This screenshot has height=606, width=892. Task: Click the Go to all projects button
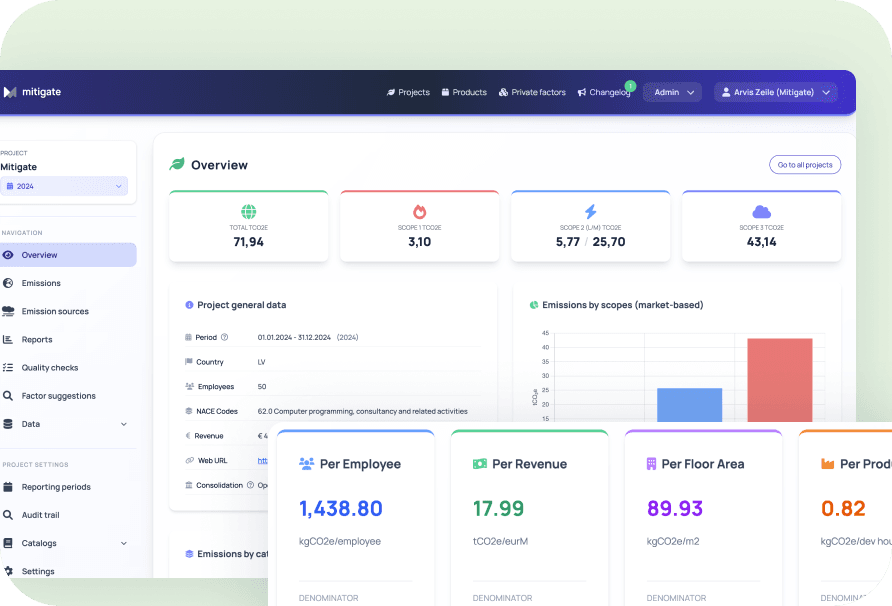(x=804, y=165)
